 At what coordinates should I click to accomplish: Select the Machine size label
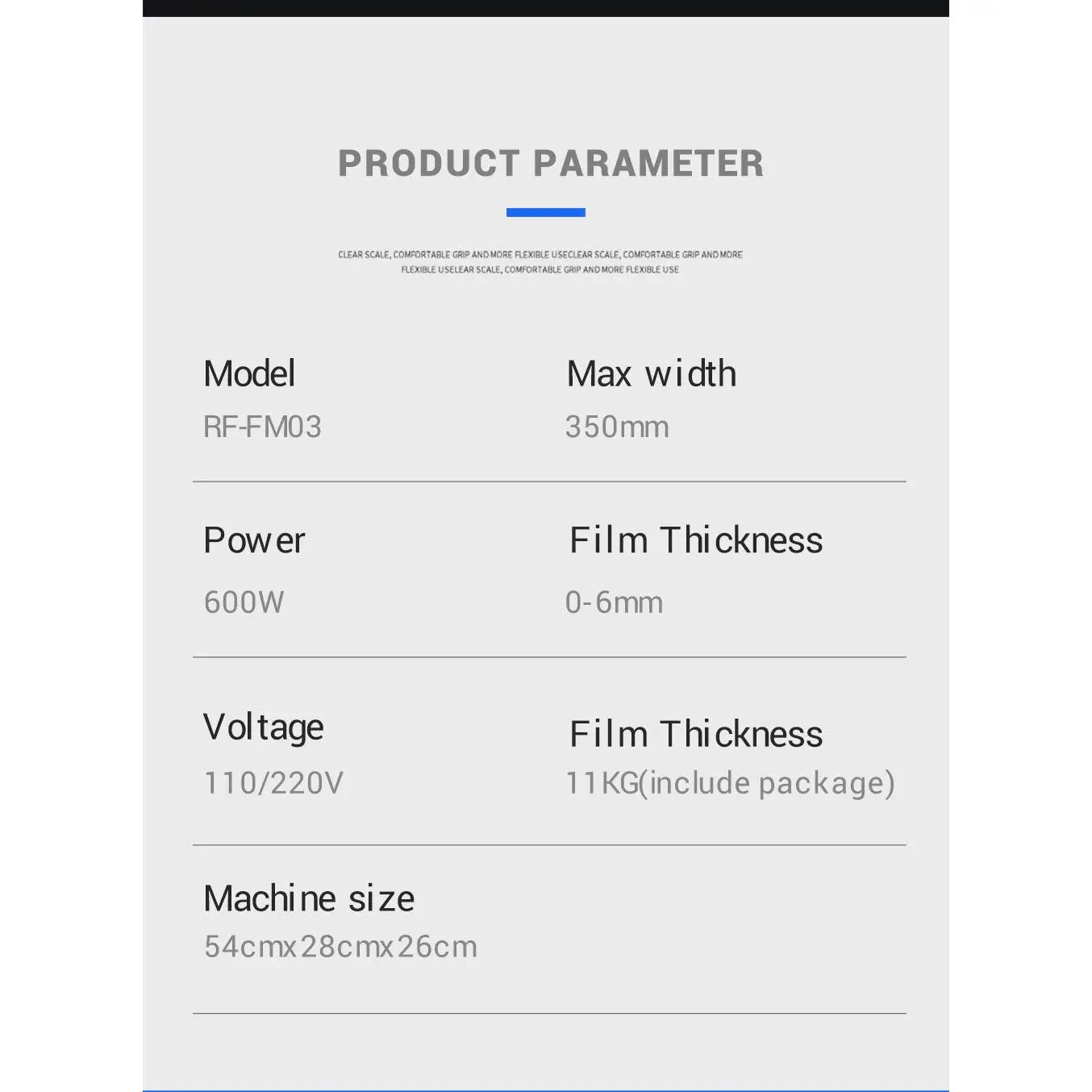309,899
